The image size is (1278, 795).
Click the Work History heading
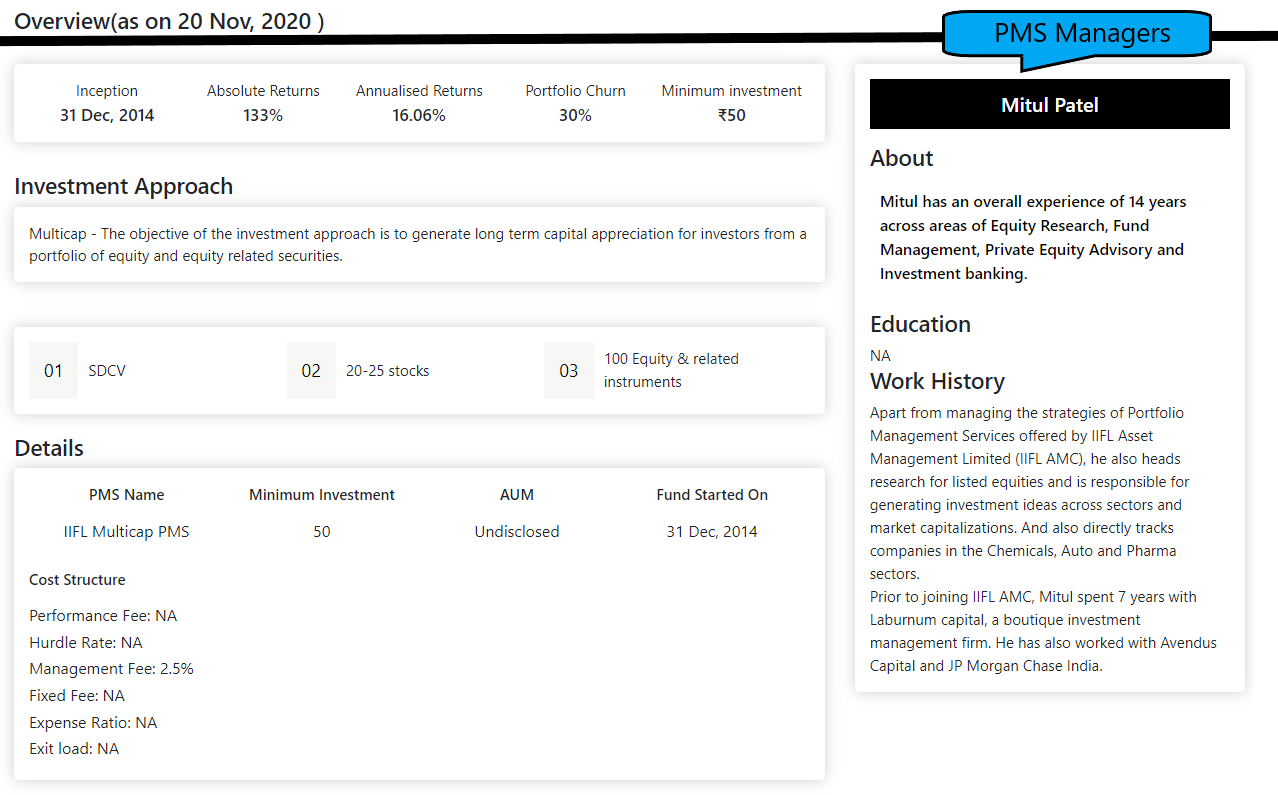[937, 381]
